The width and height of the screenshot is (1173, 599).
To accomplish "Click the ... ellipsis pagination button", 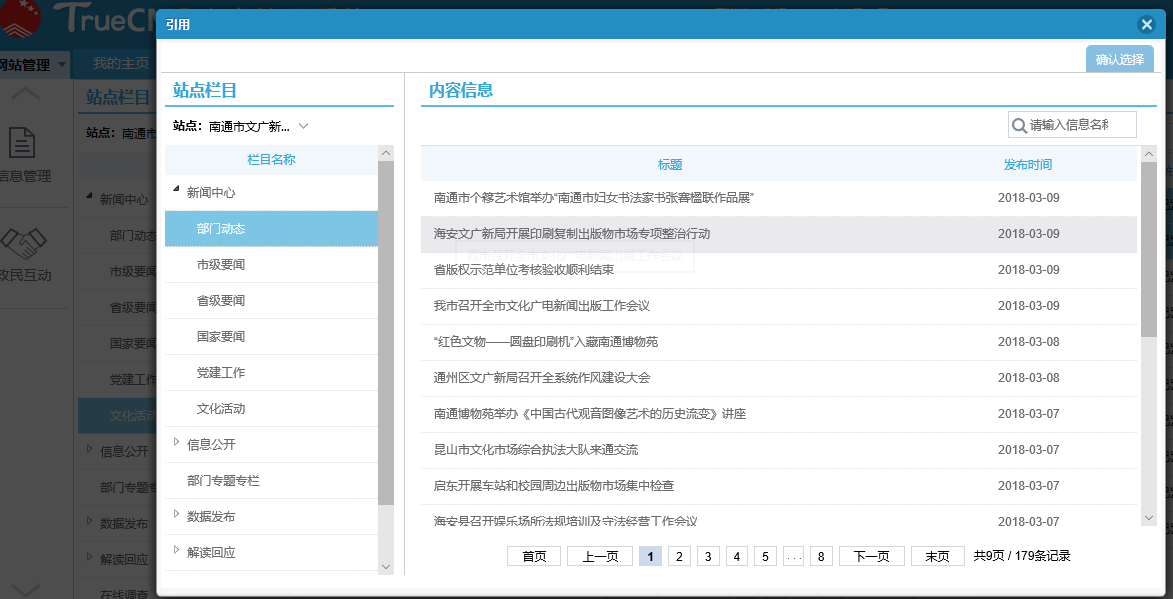I will click(x=794, y=556).
